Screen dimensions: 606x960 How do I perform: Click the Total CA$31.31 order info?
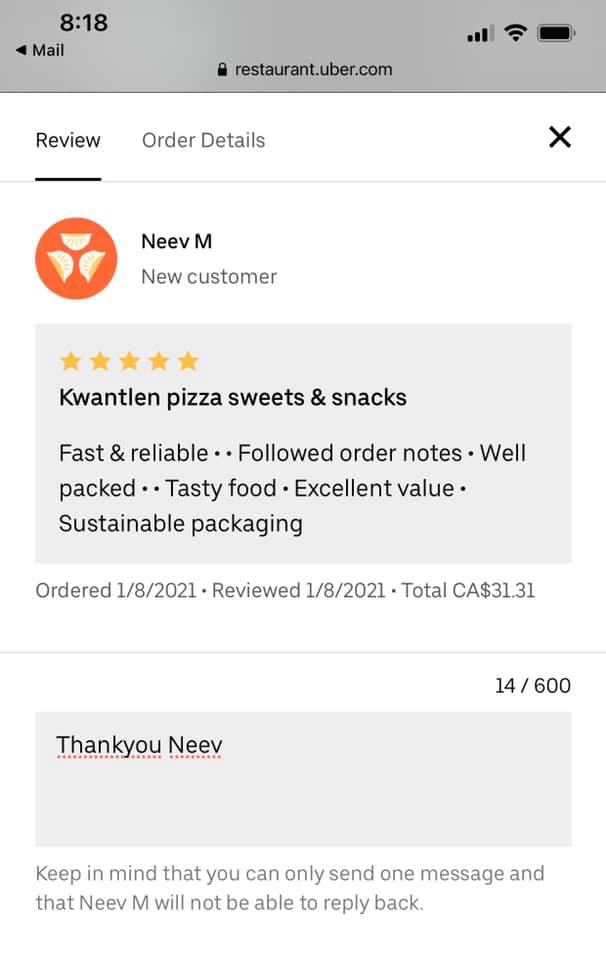[x=468, y=591]
